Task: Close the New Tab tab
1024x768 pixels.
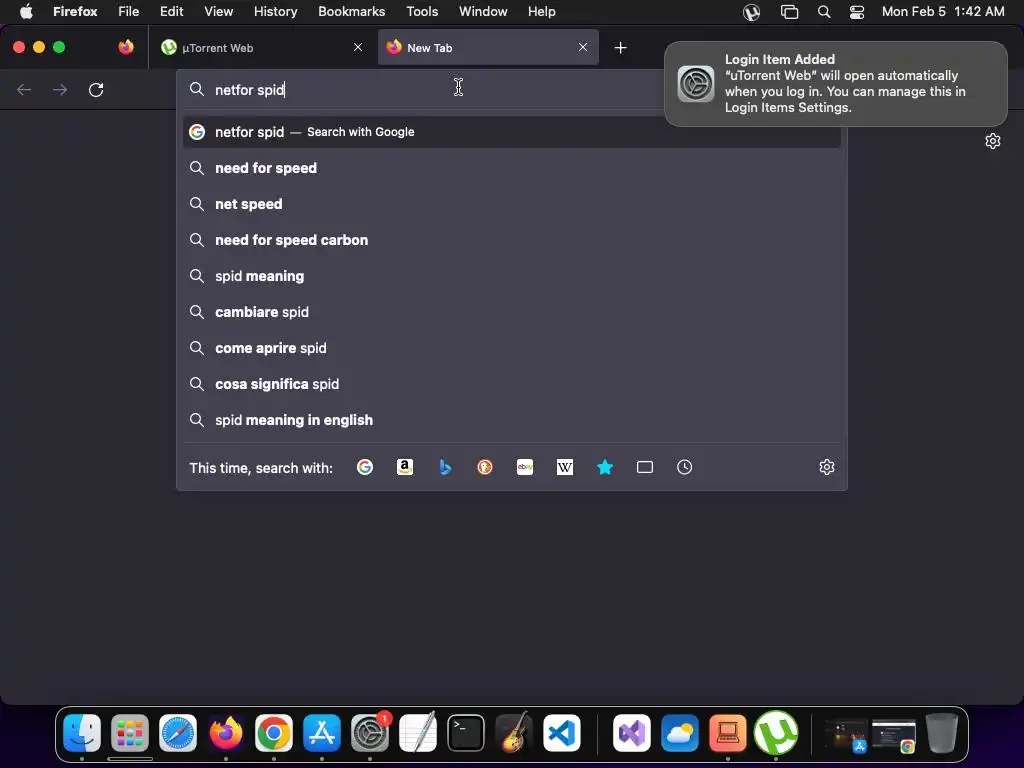Action: pyautogui.click(x=583, y=47)
